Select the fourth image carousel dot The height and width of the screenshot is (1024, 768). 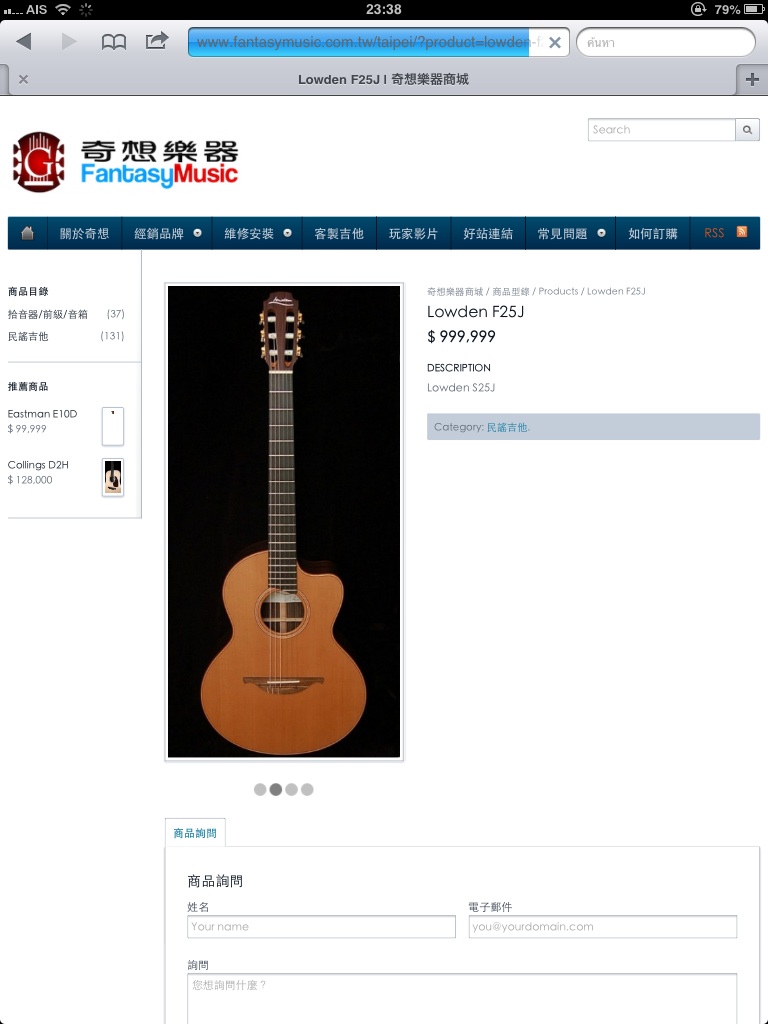pyautogui.click(x=307, y=790)
